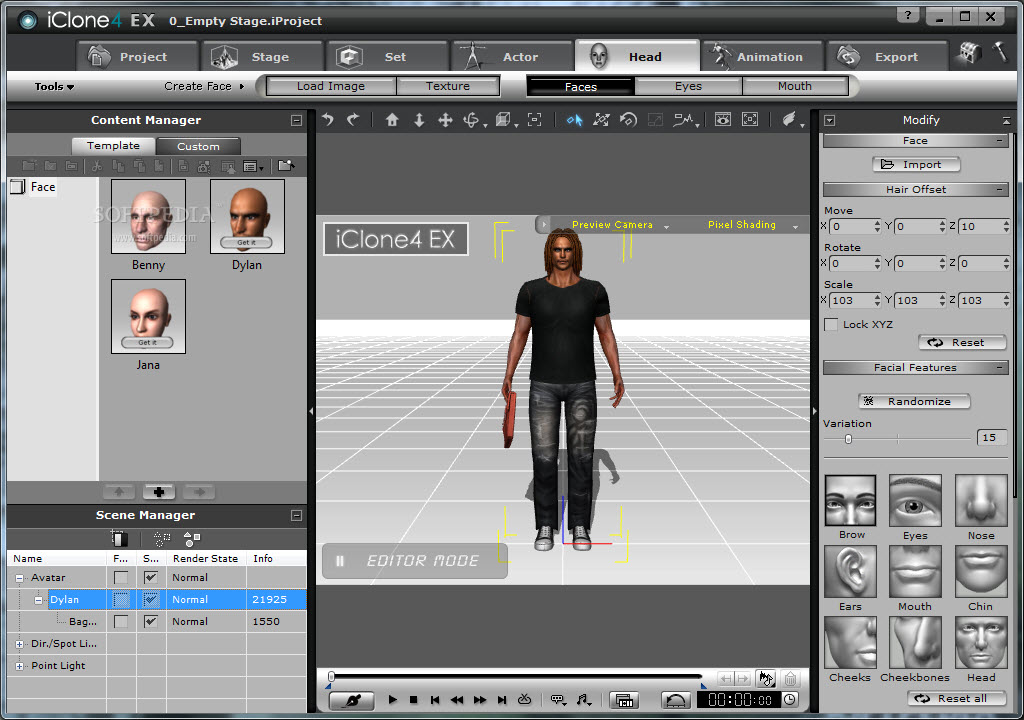The width and height of the screenshot is (1024, 720).
Task: Collapse the Facial Features section
Action: pyautogui.click(x=1000, y=368)
